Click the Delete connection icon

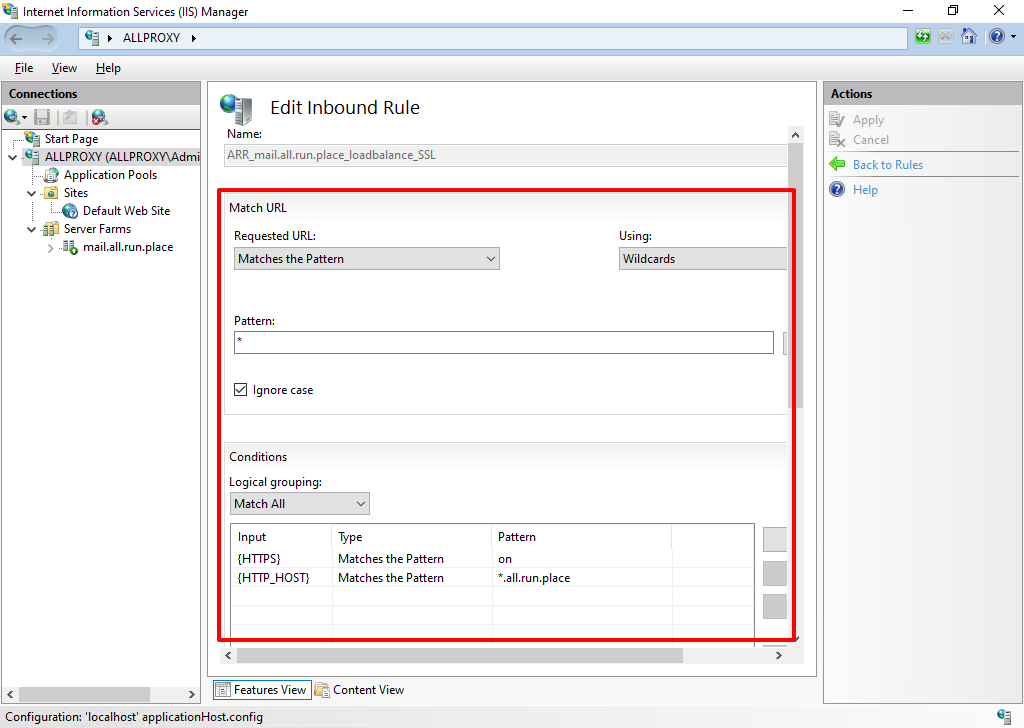tap(99, 117)
